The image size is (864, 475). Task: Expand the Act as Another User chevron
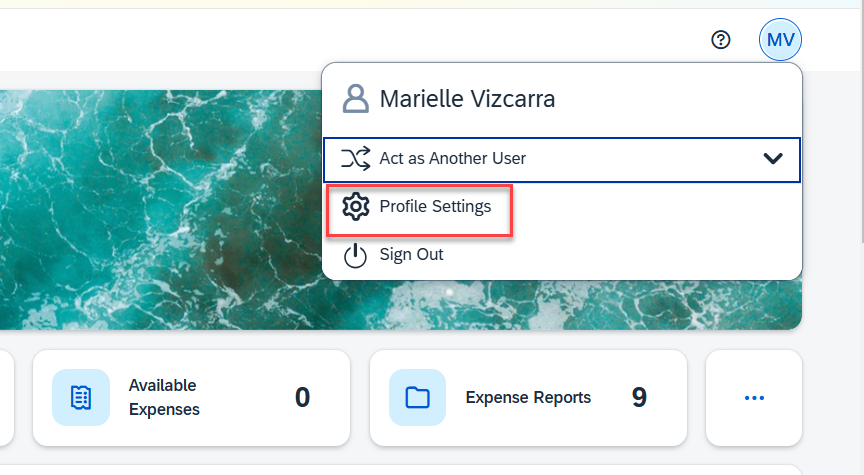[x=772, y=158]
